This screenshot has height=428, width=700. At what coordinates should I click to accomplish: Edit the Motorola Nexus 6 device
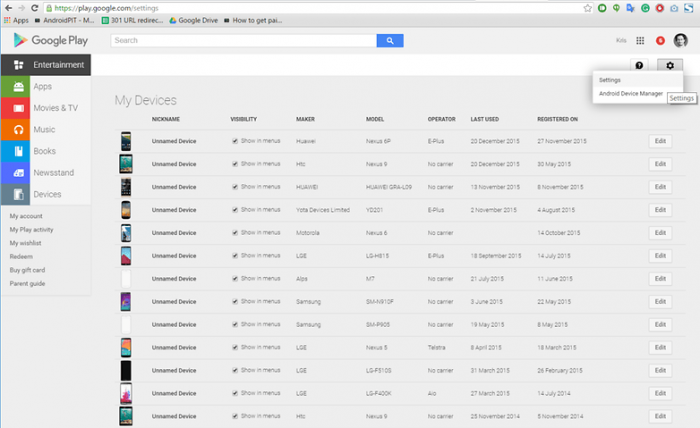[660, 233]
